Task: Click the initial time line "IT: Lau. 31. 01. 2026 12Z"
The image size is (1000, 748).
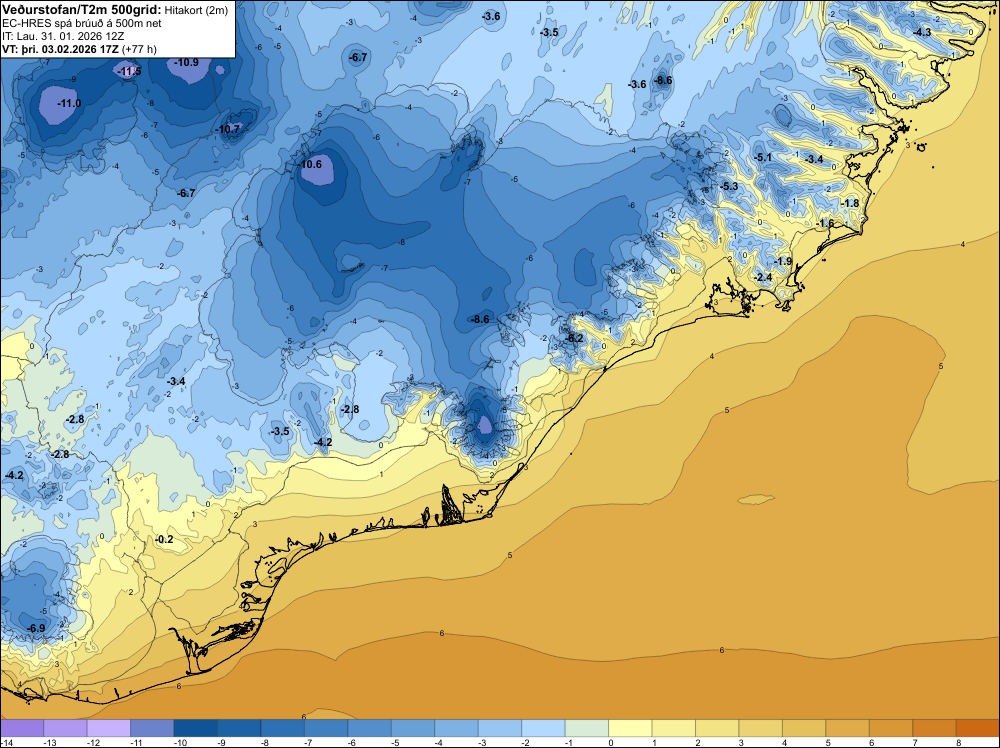Action: click(x=63, y=36)
